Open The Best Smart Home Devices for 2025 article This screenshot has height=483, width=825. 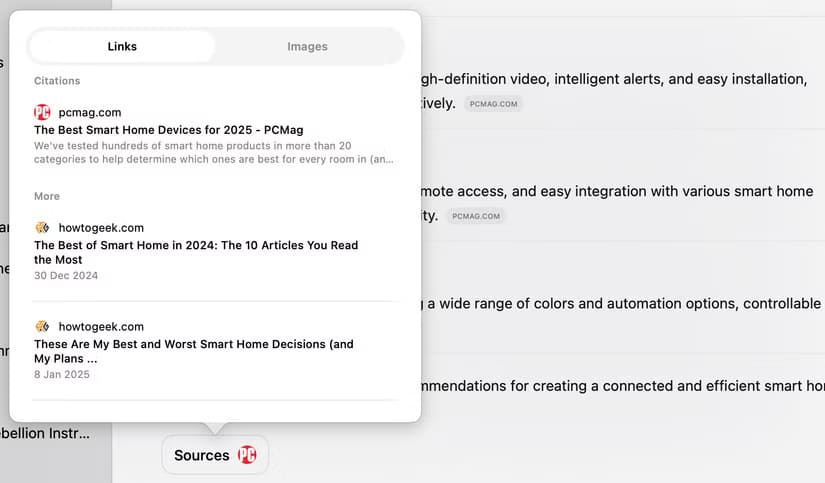click(x=168, y=130)
